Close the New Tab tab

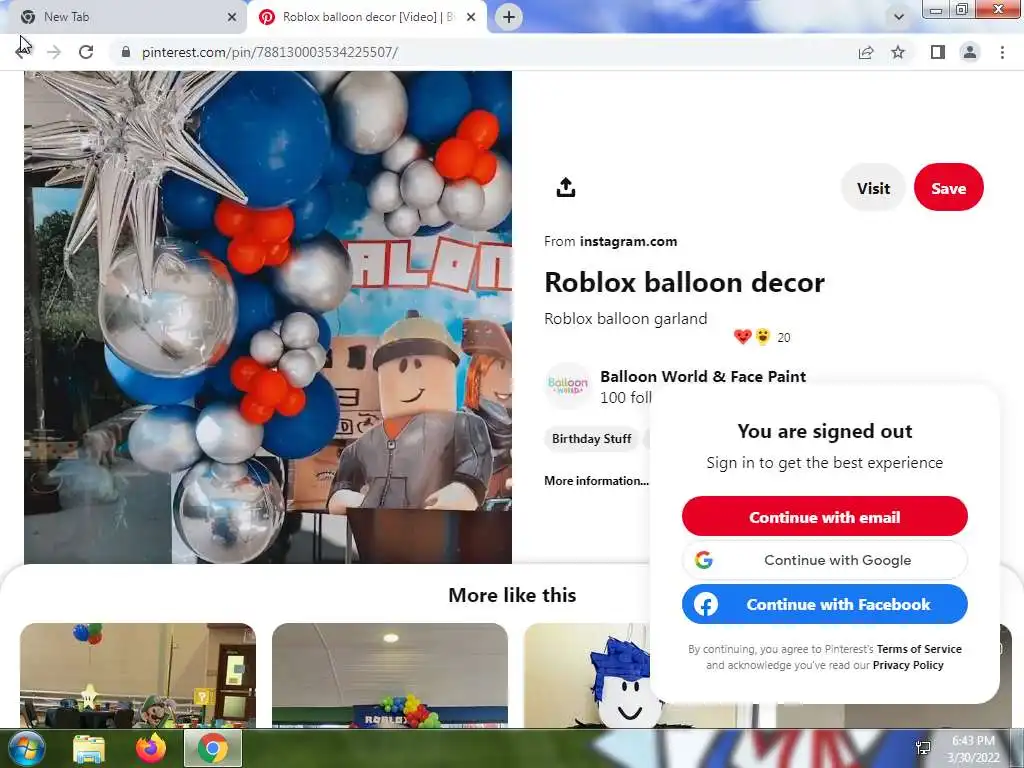pos(232,17)
